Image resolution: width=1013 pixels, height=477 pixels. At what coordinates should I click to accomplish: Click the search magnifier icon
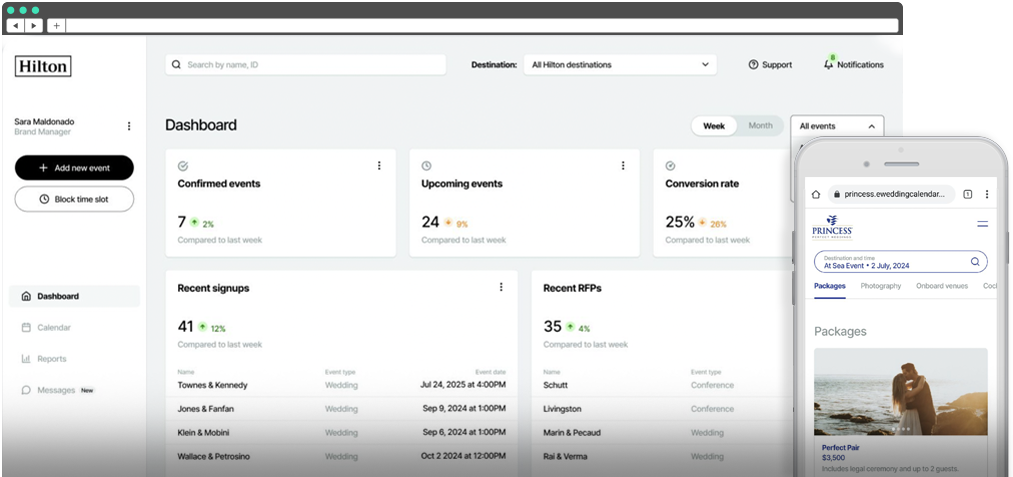[176, 65]
